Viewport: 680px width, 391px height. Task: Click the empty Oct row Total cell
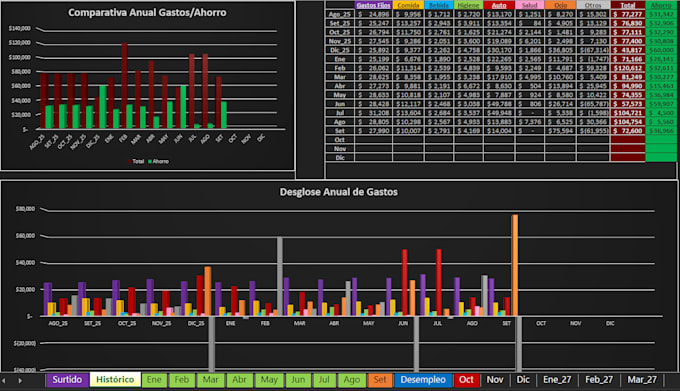[x=628, y=140]
